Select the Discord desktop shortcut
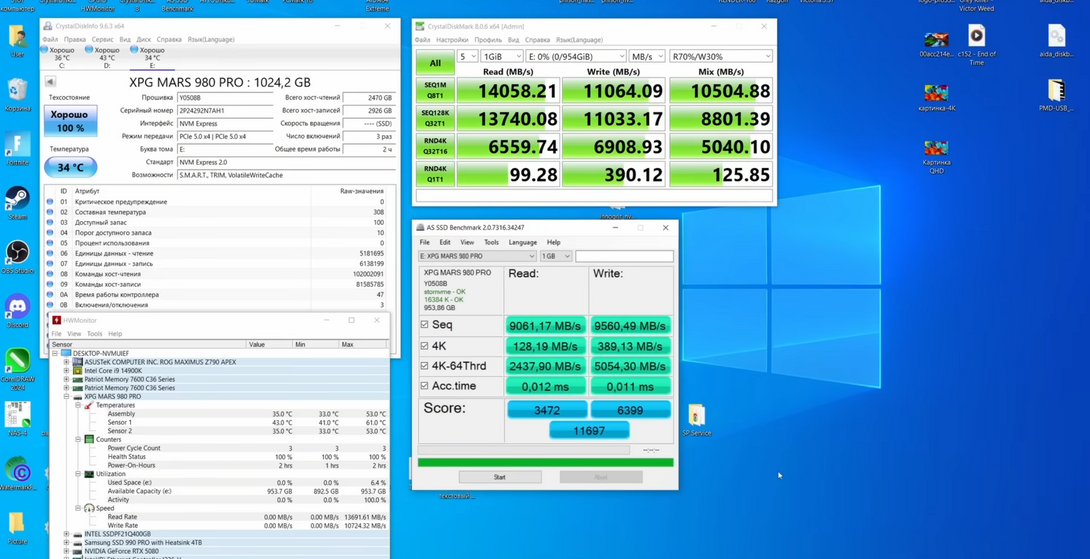Screen dimensions: 1090x559 tap(17, 309)
